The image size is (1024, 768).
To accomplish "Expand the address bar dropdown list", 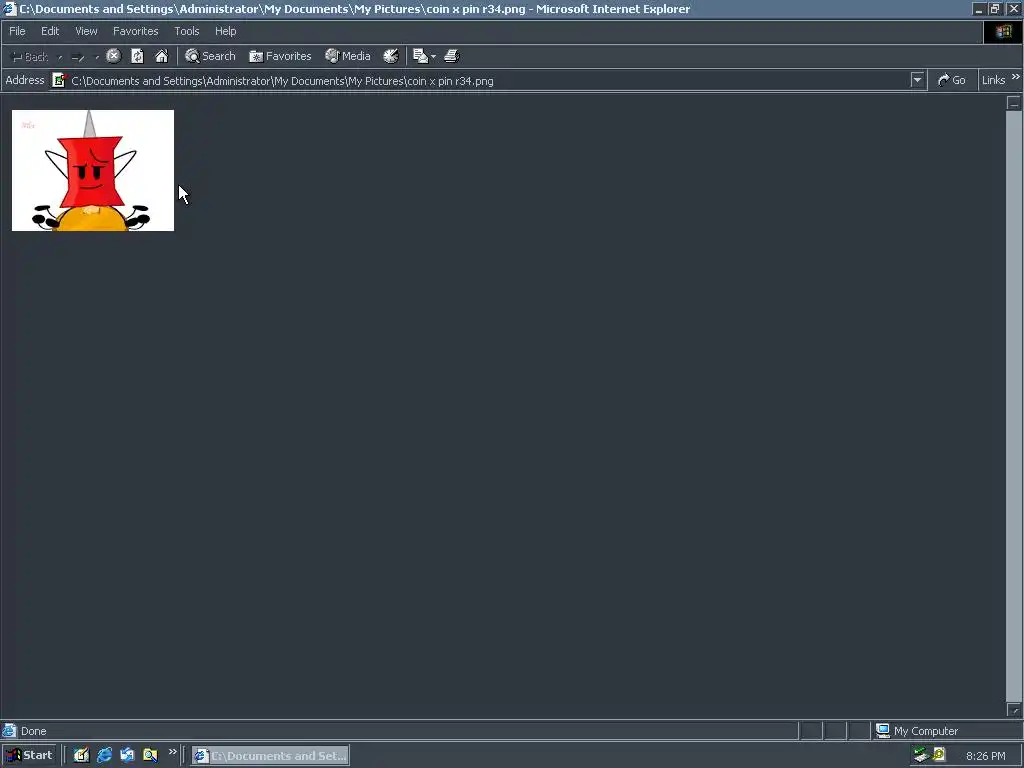I will [918, 80].
